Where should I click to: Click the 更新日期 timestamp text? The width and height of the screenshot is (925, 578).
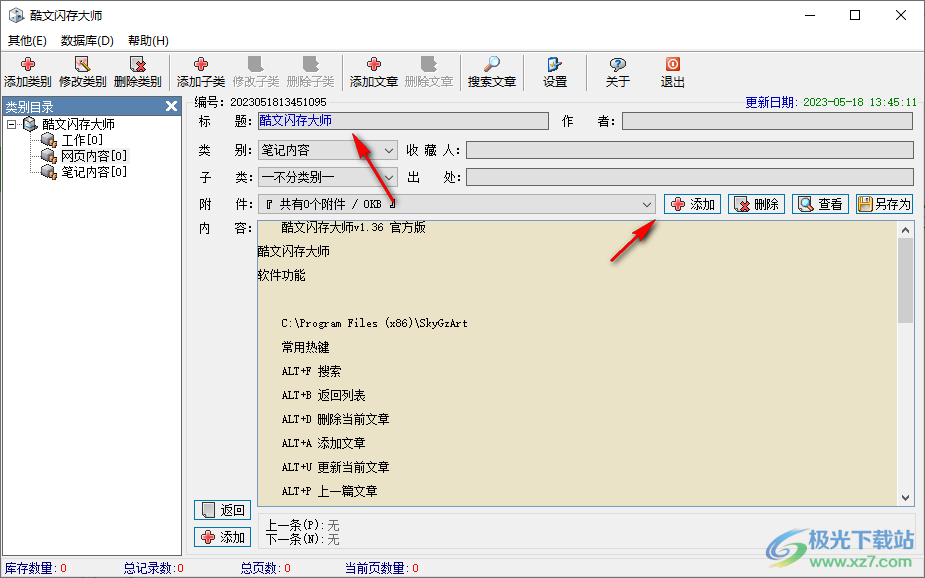coord(831,102)
